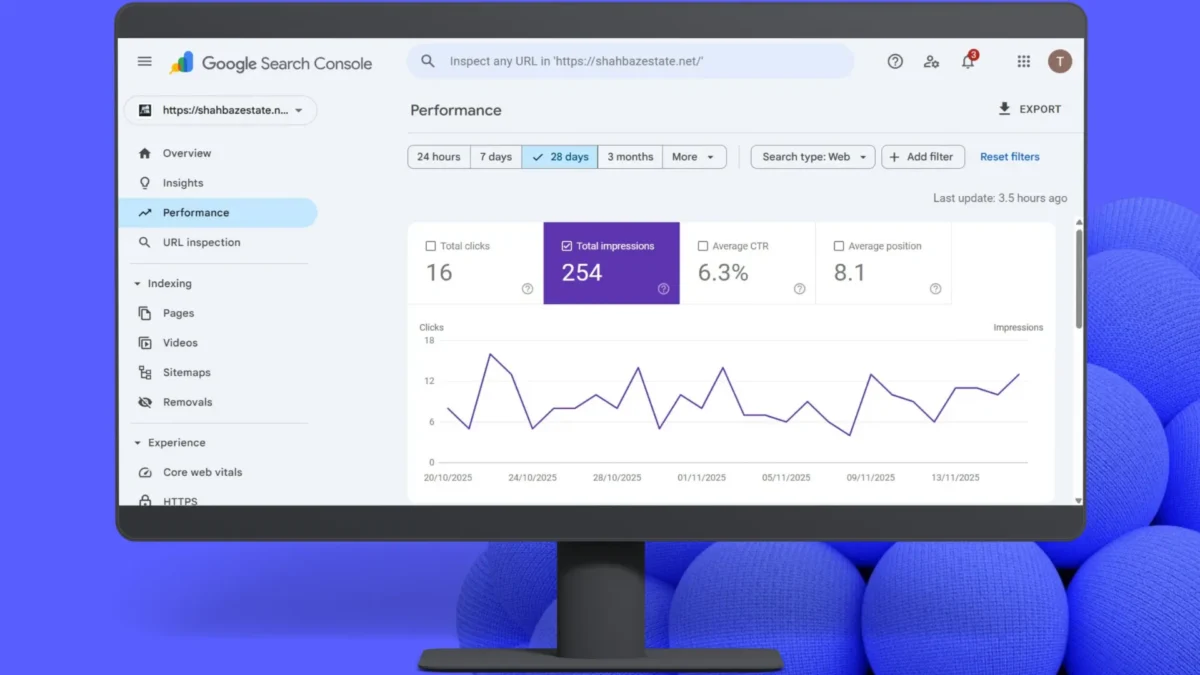Viewport: 1200px width, 675px height.
Task: Open the Search type: Web dropdown
Action: point(813,157)
